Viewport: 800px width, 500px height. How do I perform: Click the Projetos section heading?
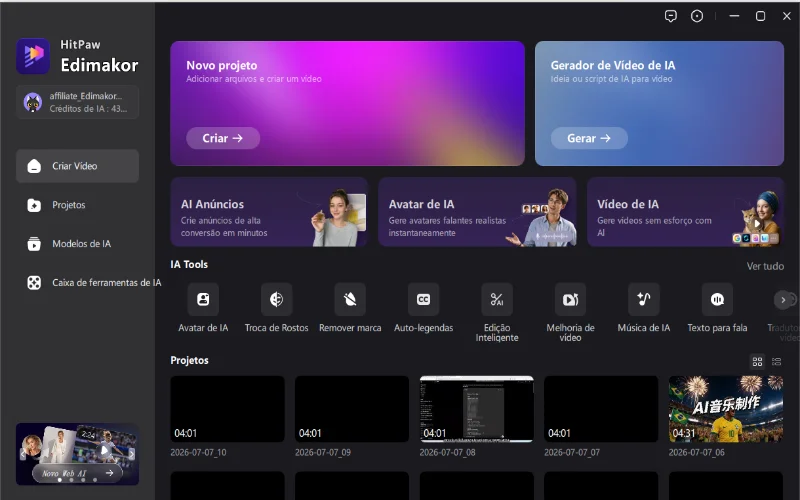[x=189, y=360]
